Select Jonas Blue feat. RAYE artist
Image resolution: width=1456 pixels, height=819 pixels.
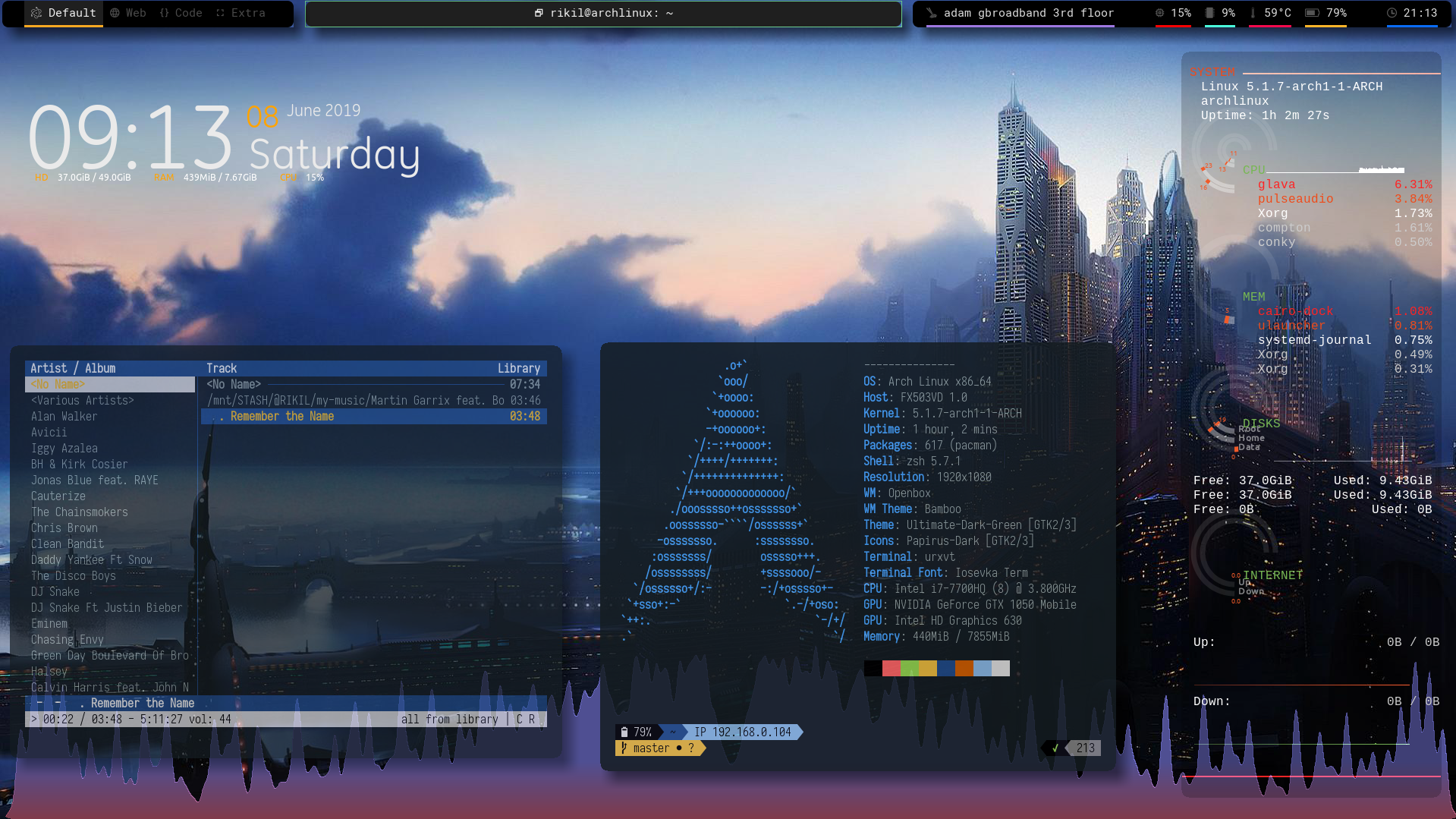(94, 480)
